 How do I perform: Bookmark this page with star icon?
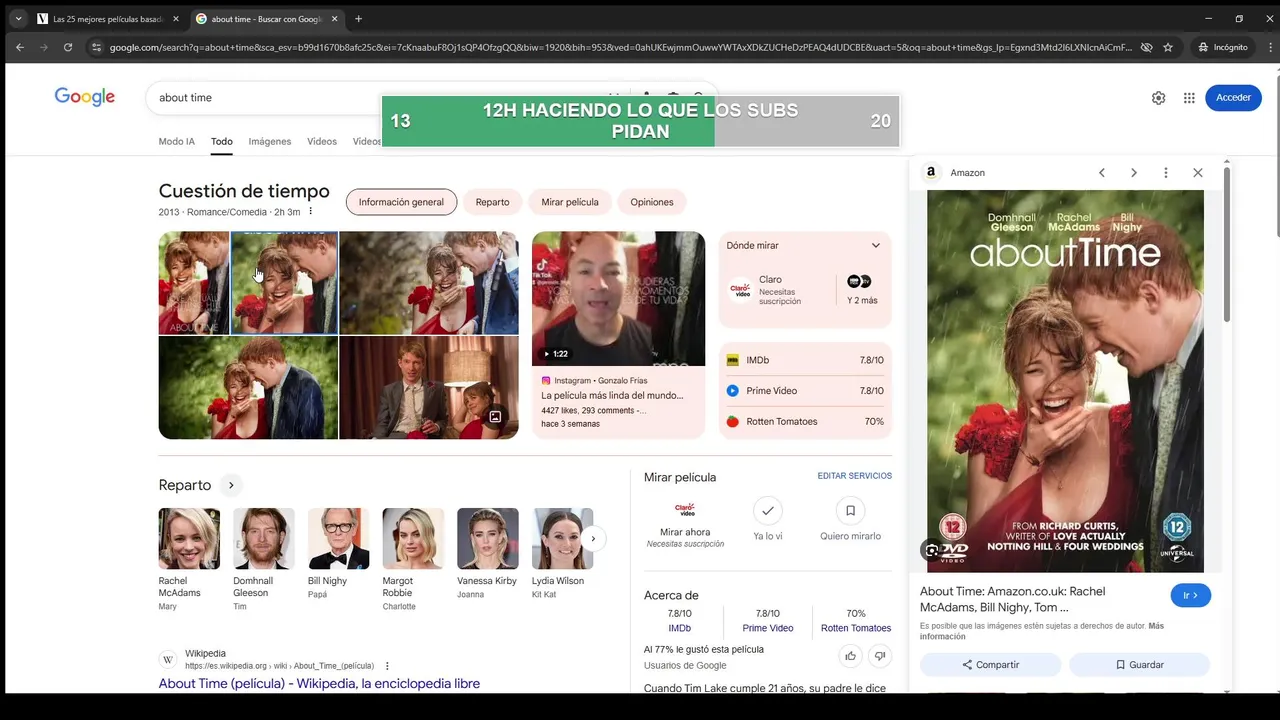coord(1168,47)
